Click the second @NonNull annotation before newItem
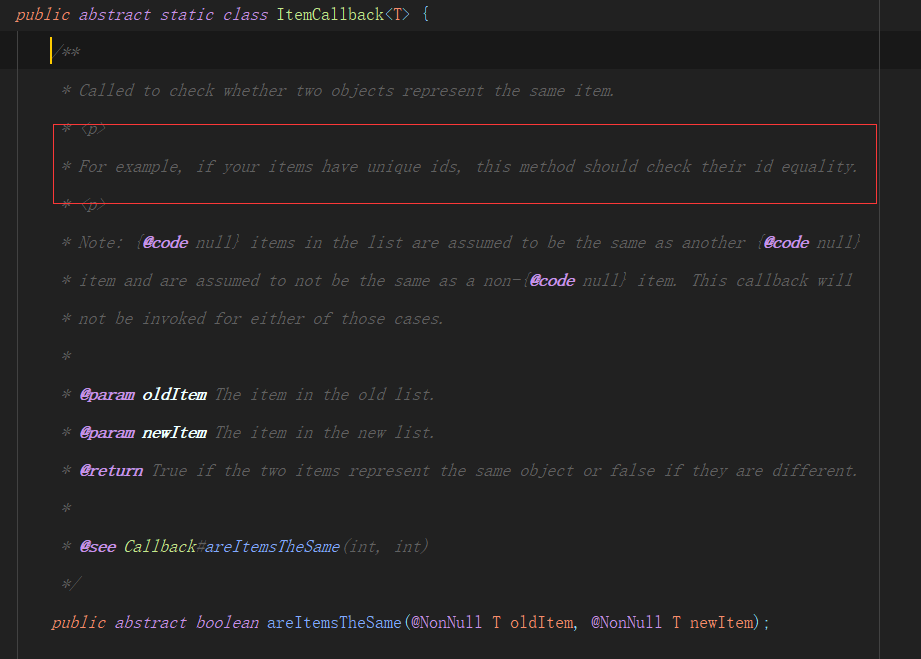921x659 pixels. (x=626, y=623)
